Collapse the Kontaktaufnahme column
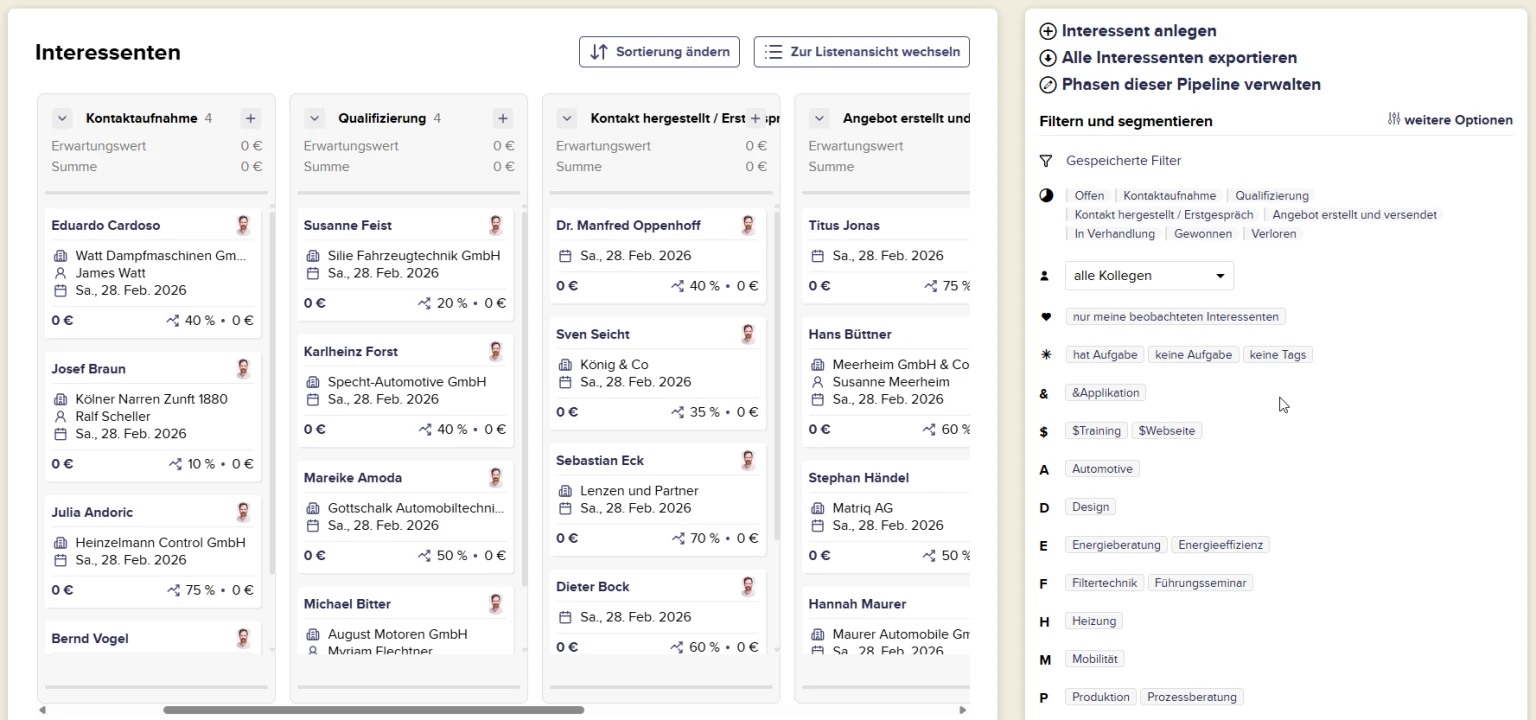The image size is (1536, 720). [62, 119]
